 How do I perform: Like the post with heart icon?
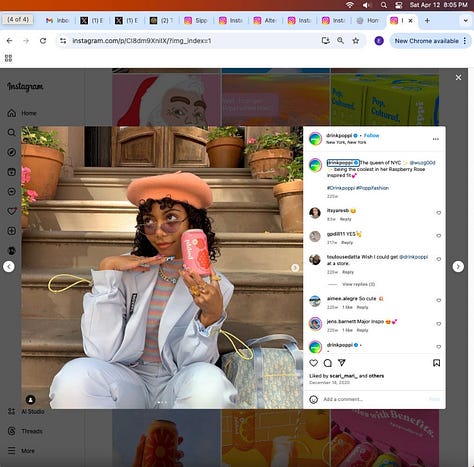click(313, 363)
